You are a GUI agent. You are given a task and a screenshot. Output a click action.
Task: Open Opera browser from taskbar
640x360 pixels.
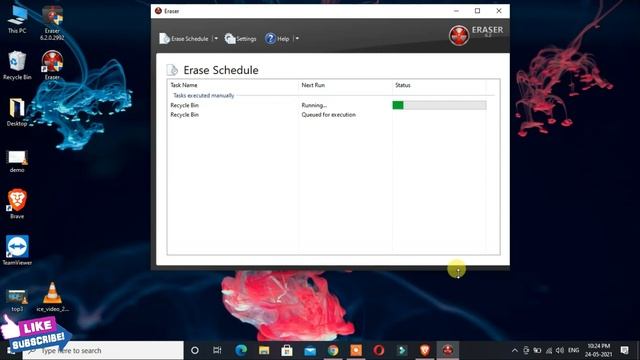(378, 350)
